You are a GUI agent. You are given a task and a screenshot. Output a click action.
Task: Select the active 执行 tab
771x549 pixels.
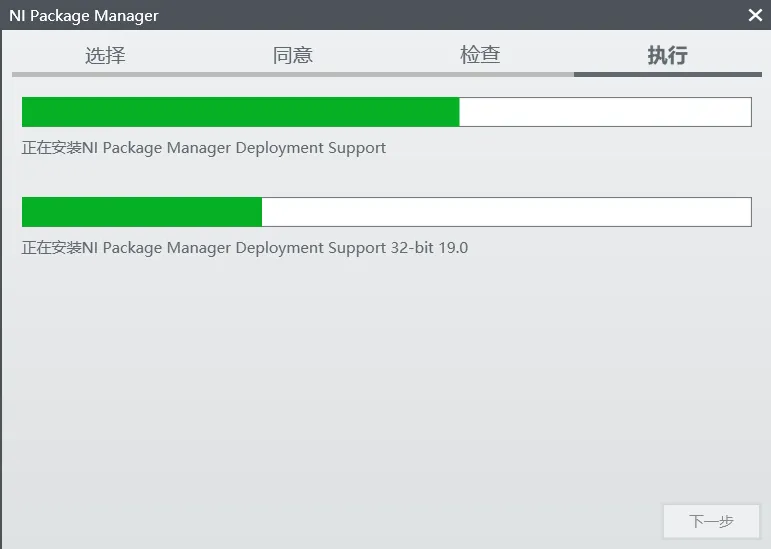click(x=667, y=55)
